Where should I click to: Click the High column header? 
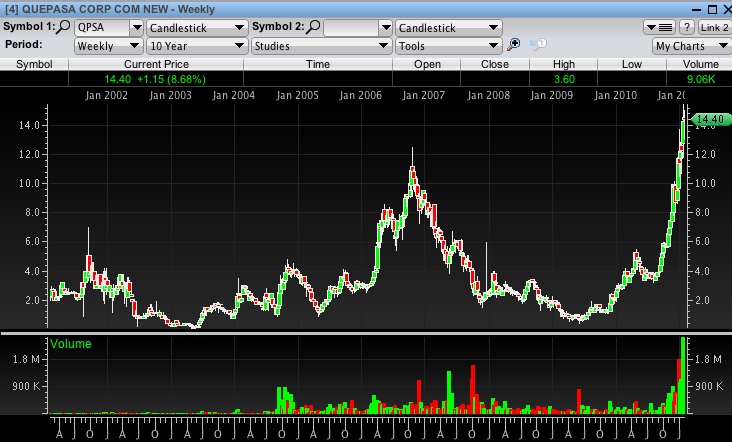click(563, 64)
